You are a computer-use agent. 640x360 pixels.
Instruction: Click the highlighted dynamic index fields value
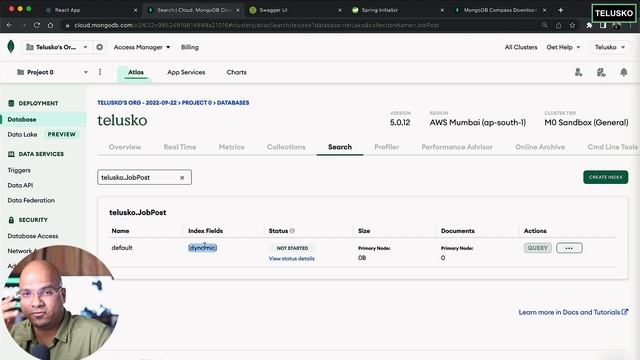tap(202, 248)
